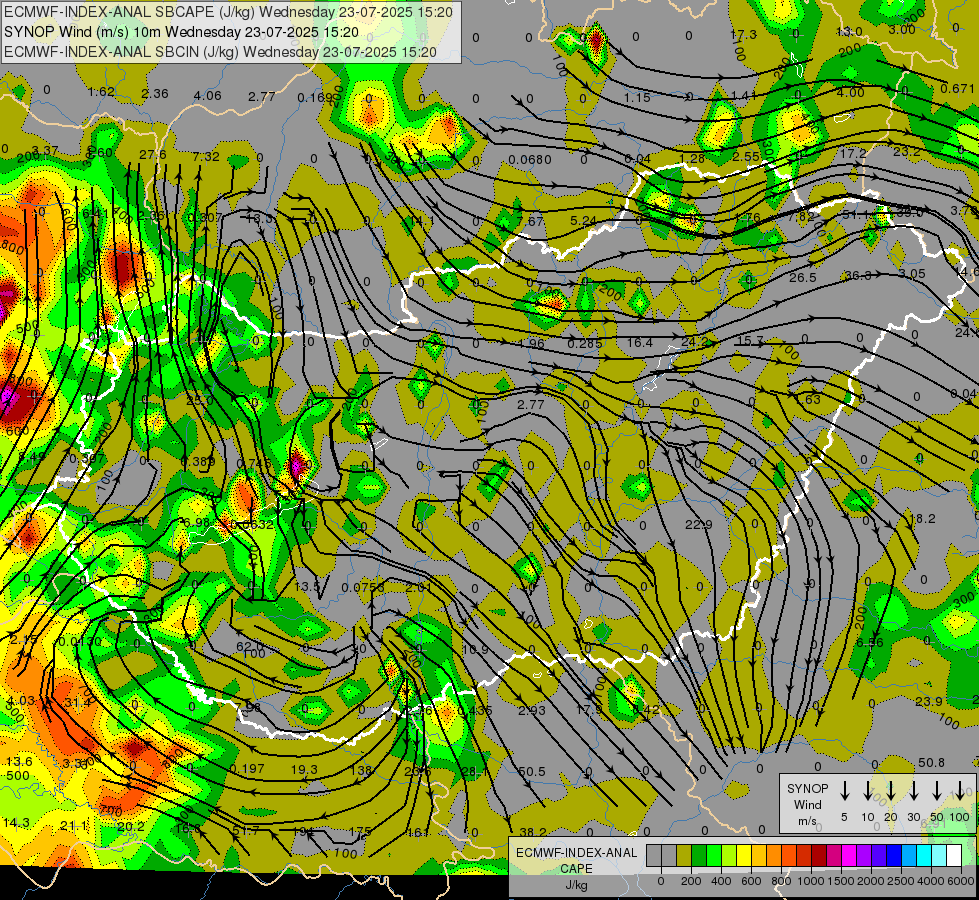Screen dimensions: 979x900
Task: Select the yellow CAPE legend swatch
Action: coord(744,855)
